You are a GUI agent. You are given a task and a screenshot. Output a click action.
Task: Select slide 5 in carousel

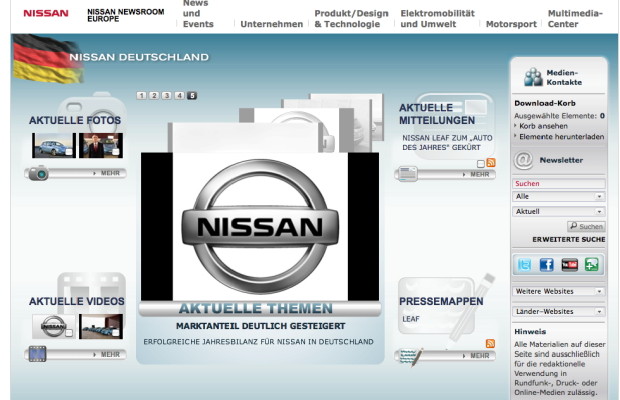[x=192, y=95]
